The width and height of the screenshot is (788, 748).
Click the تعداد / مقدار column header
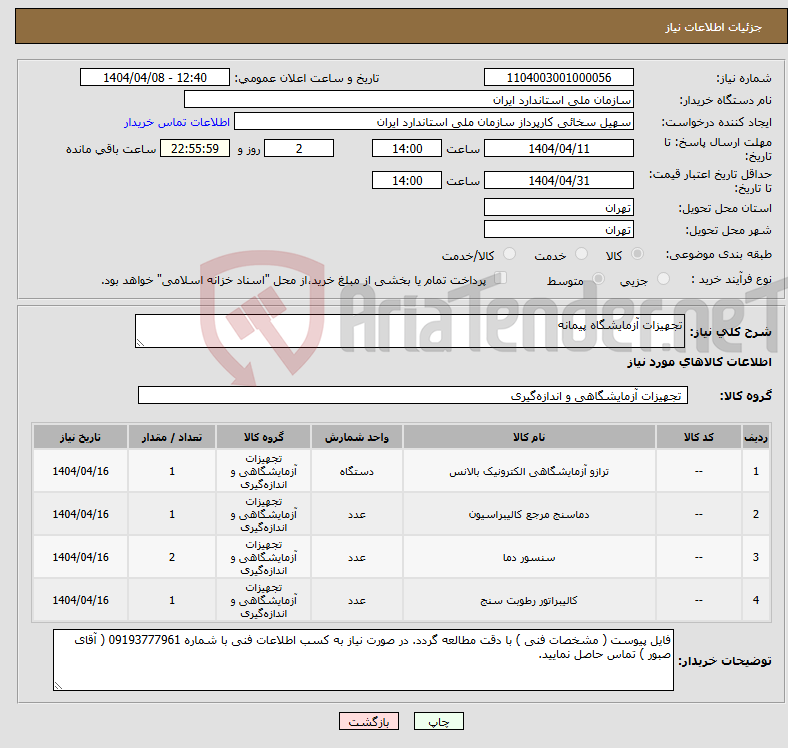(172, 437)
